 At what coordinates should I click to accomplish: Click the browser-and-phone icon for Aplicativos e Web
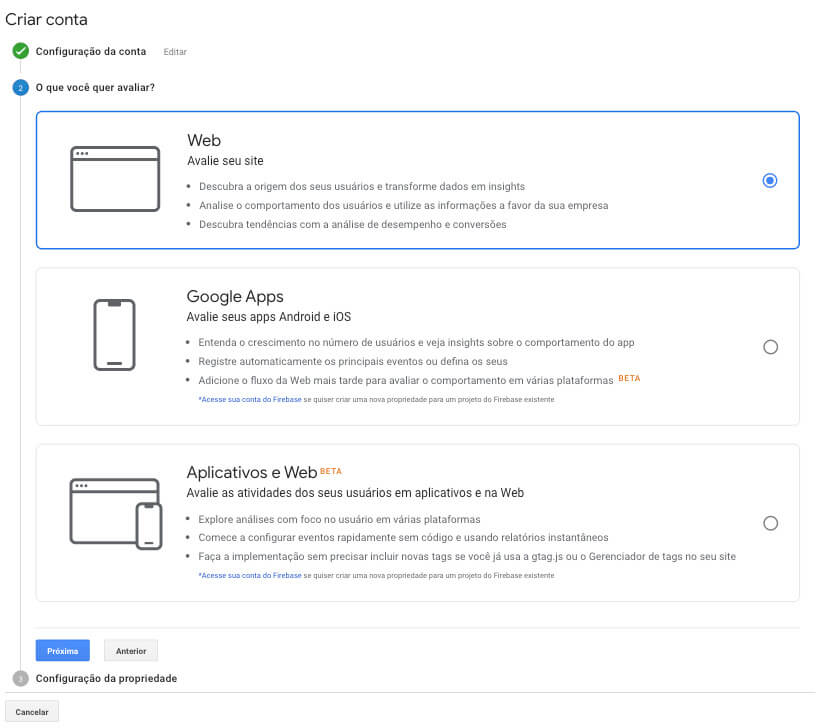(x=115, y=513)
